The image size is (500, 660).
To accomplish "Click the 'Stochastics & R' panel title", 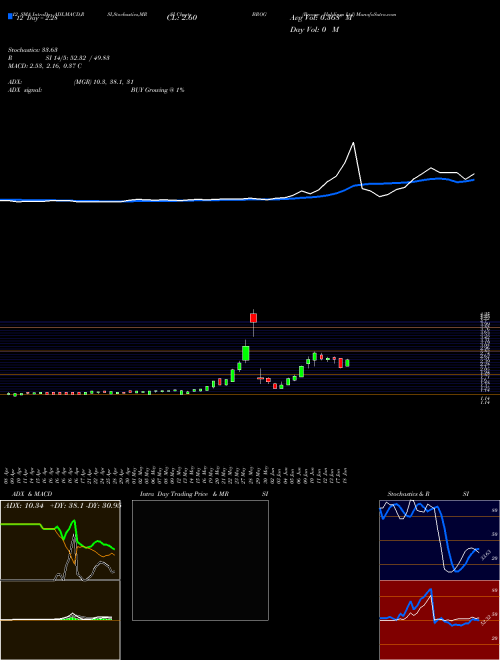I will coord(408,494).
